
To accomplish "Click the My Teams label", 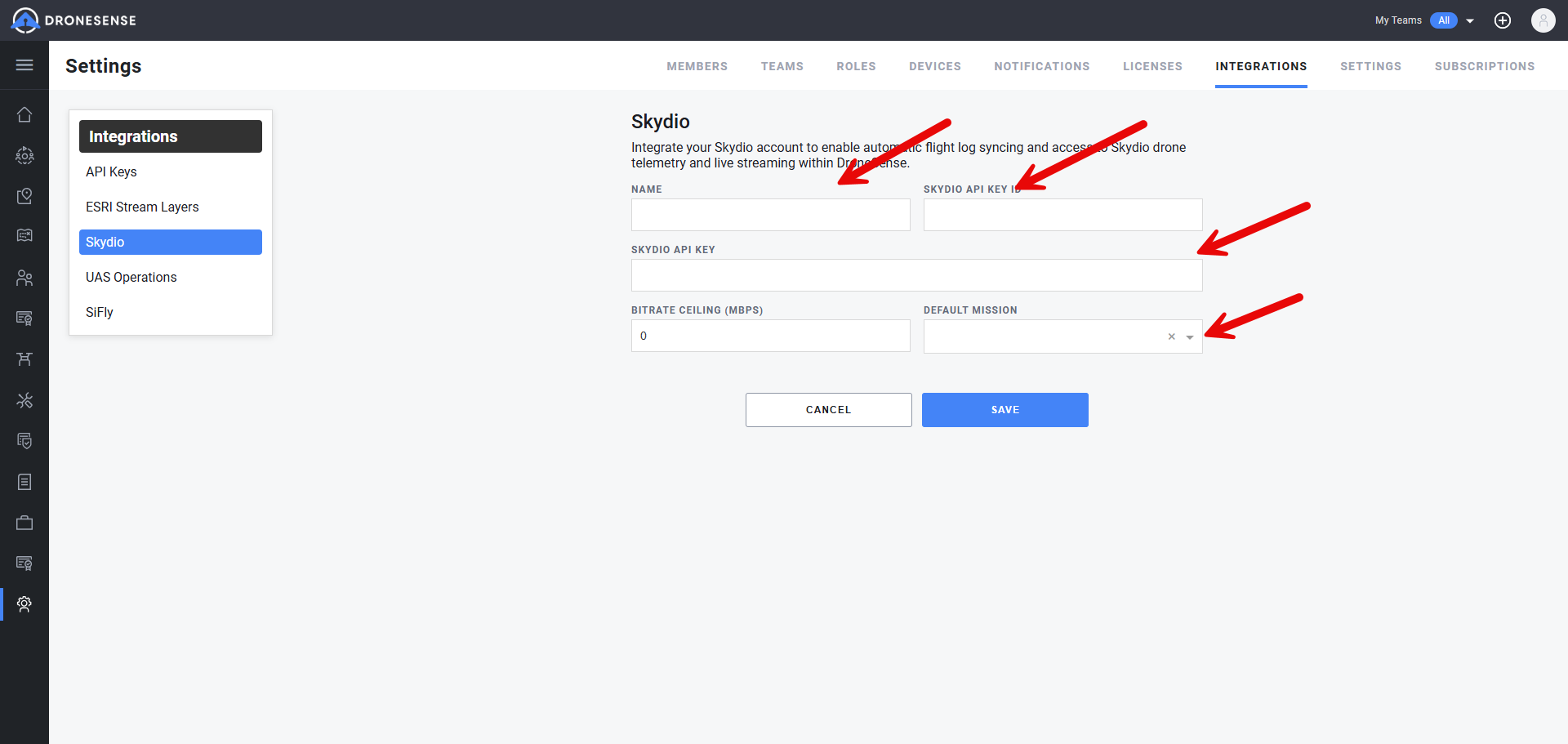I will (x=1398, y=20).
